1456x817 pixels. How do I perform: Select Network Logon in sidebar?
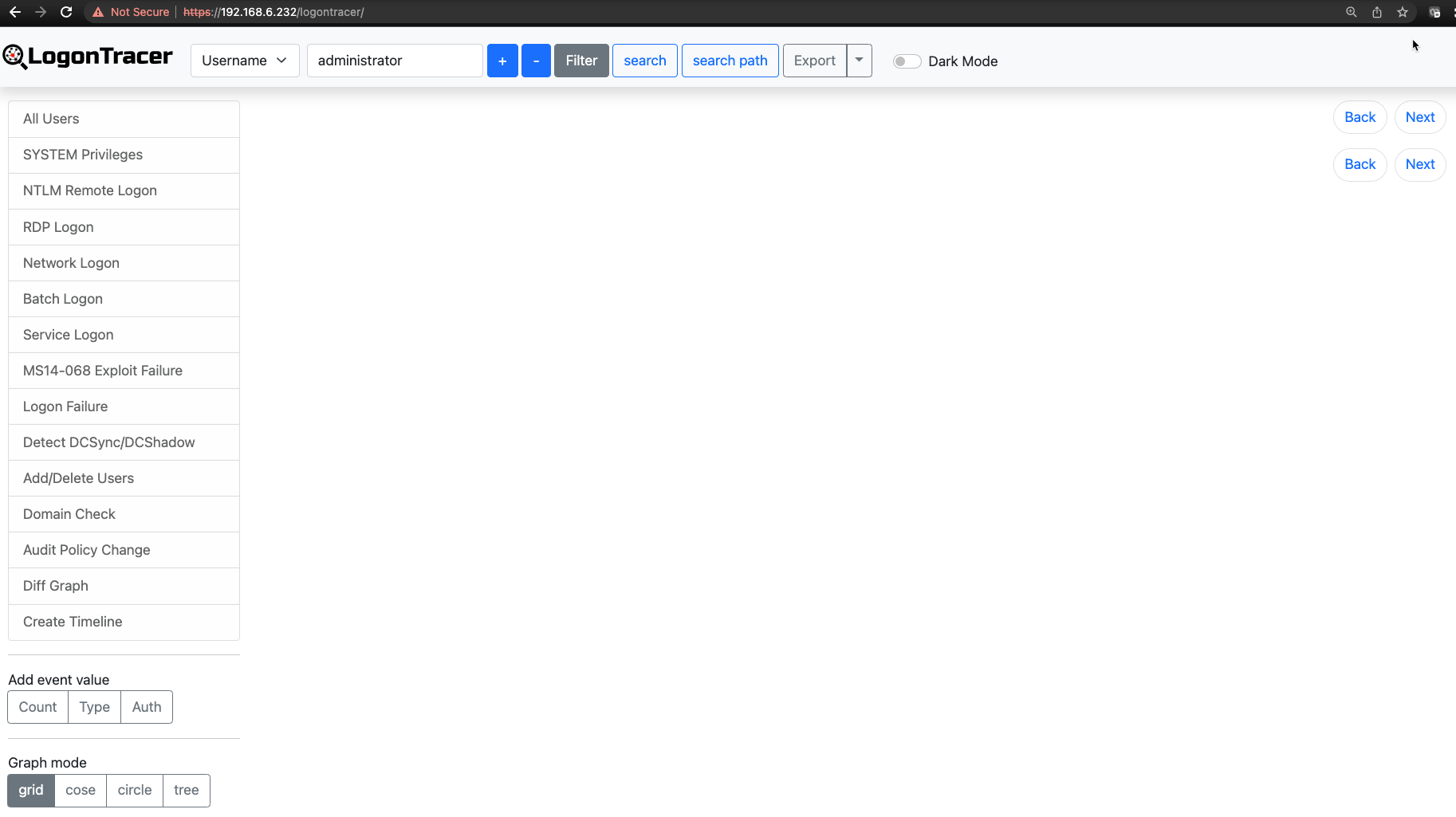pos(124,263)
